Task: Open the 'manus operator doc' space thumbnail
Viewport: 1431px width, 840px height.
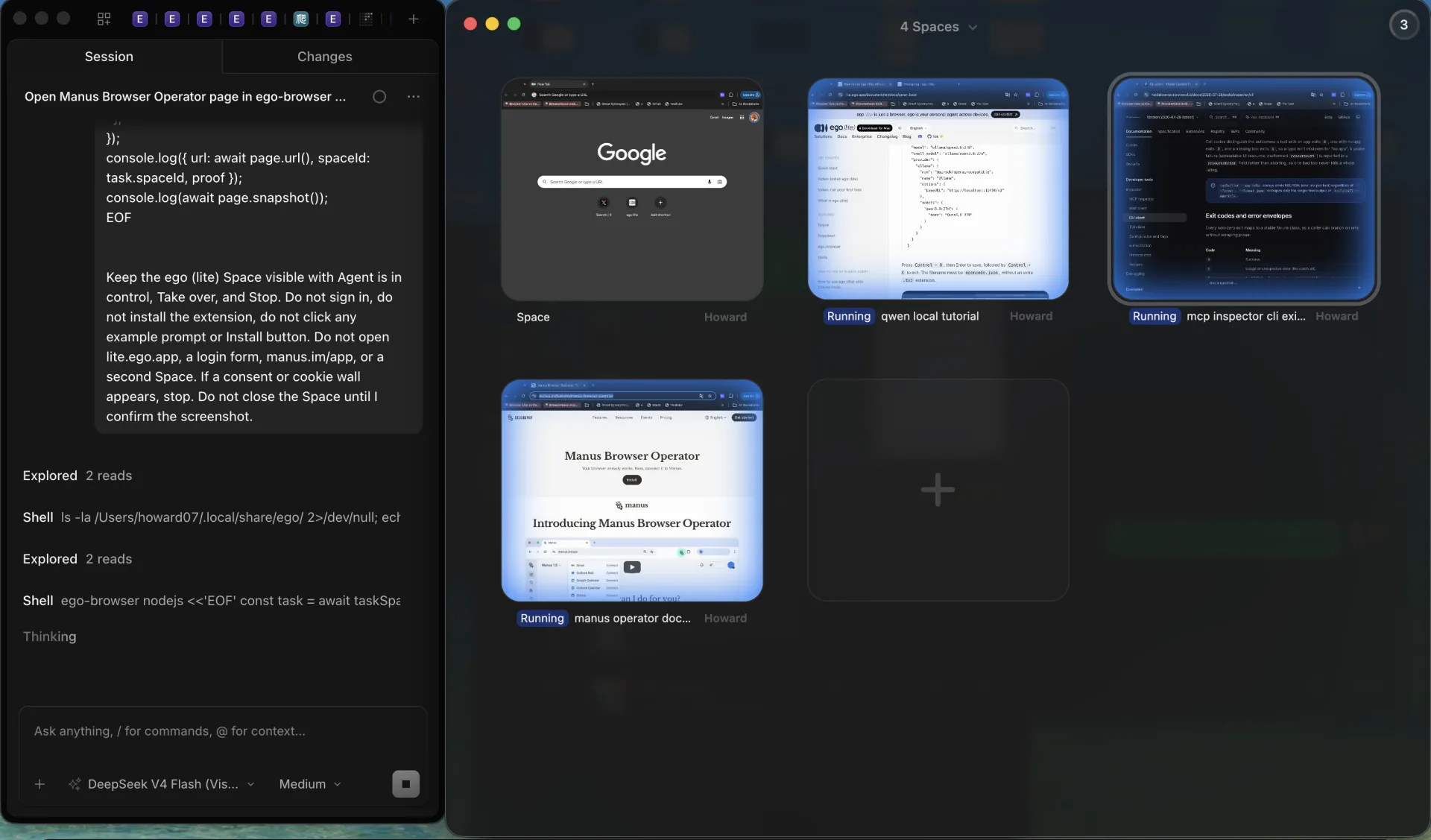Action: [632, 490]
